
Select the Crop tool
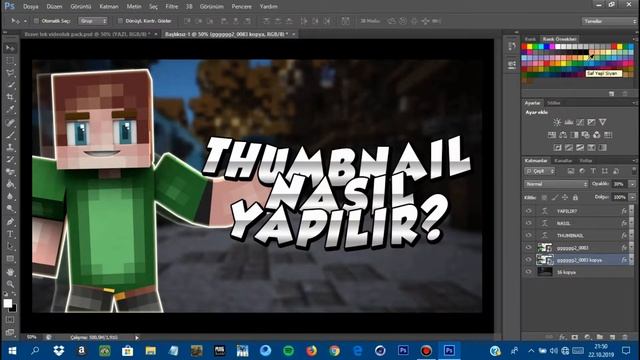click(x=10, y=98)
